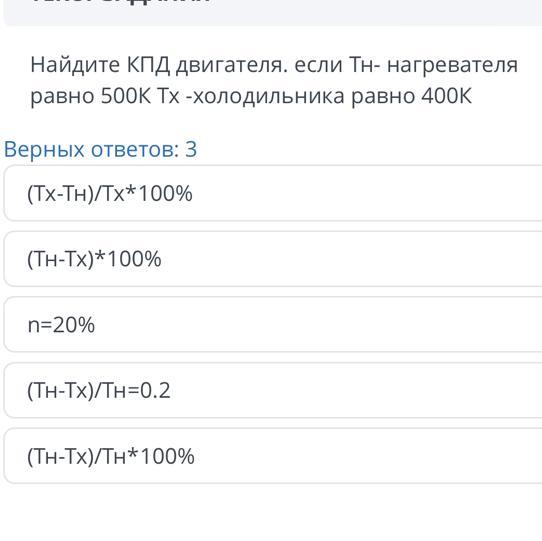The height and width of the screenshot is (541, 542).
Task: Click the 'Верных ответов: 3' label
Action: (100, 149)
